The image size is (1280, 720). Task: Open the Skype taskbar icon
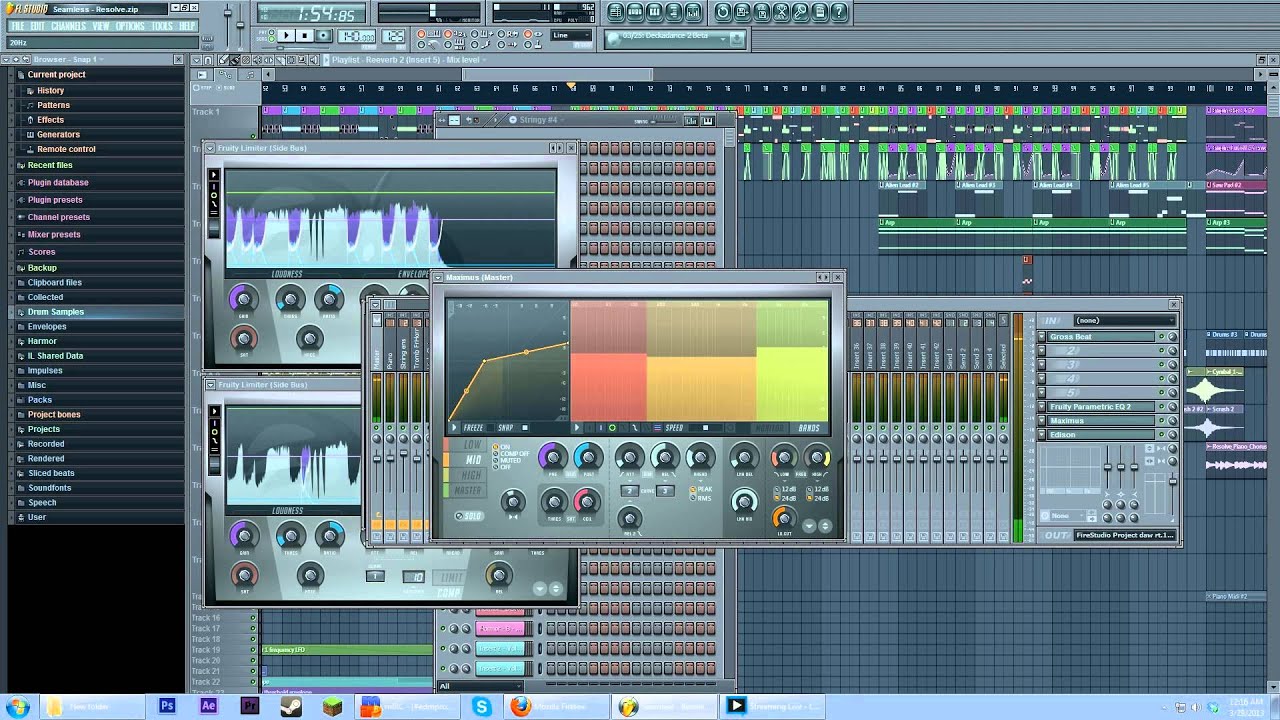point(482,706)
